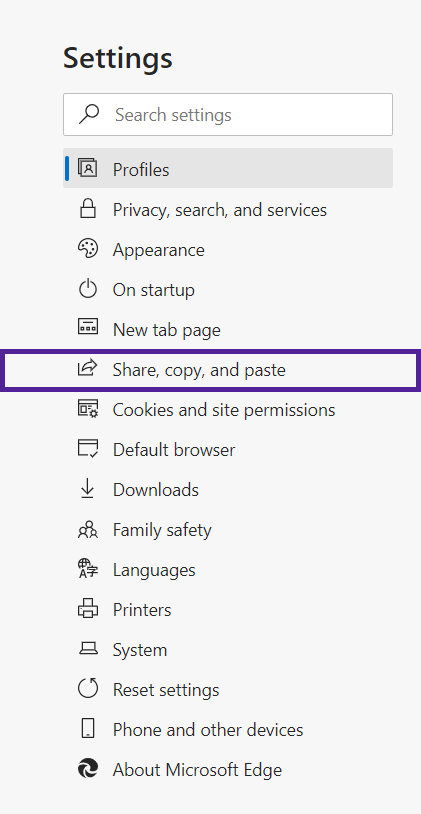Click the download arrow icon
This screenshot has height=814, width=421.
coord(88,489)
